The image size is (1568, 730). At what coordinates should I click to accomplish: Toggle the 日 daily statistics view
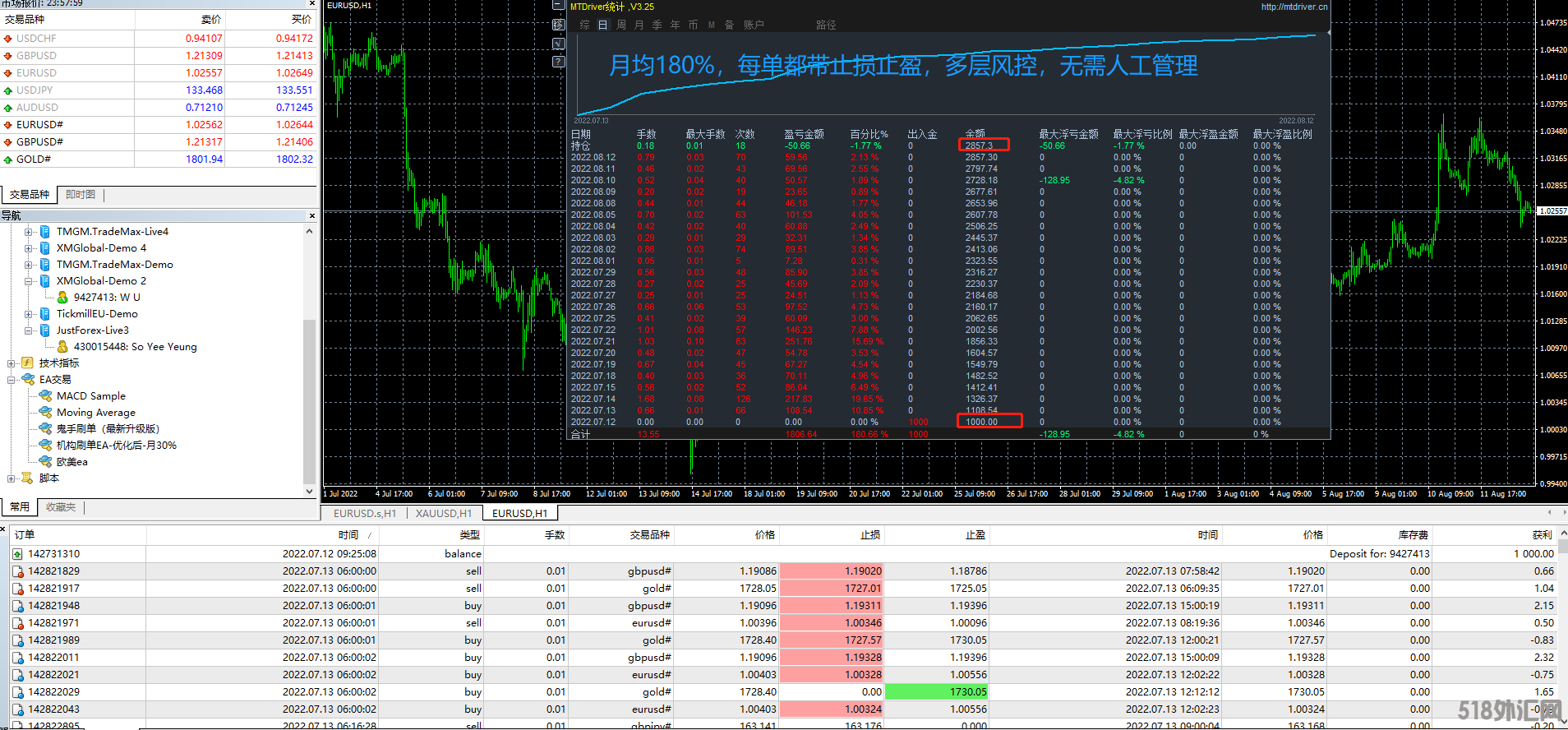pyautogui.click(x=602, y=25)
